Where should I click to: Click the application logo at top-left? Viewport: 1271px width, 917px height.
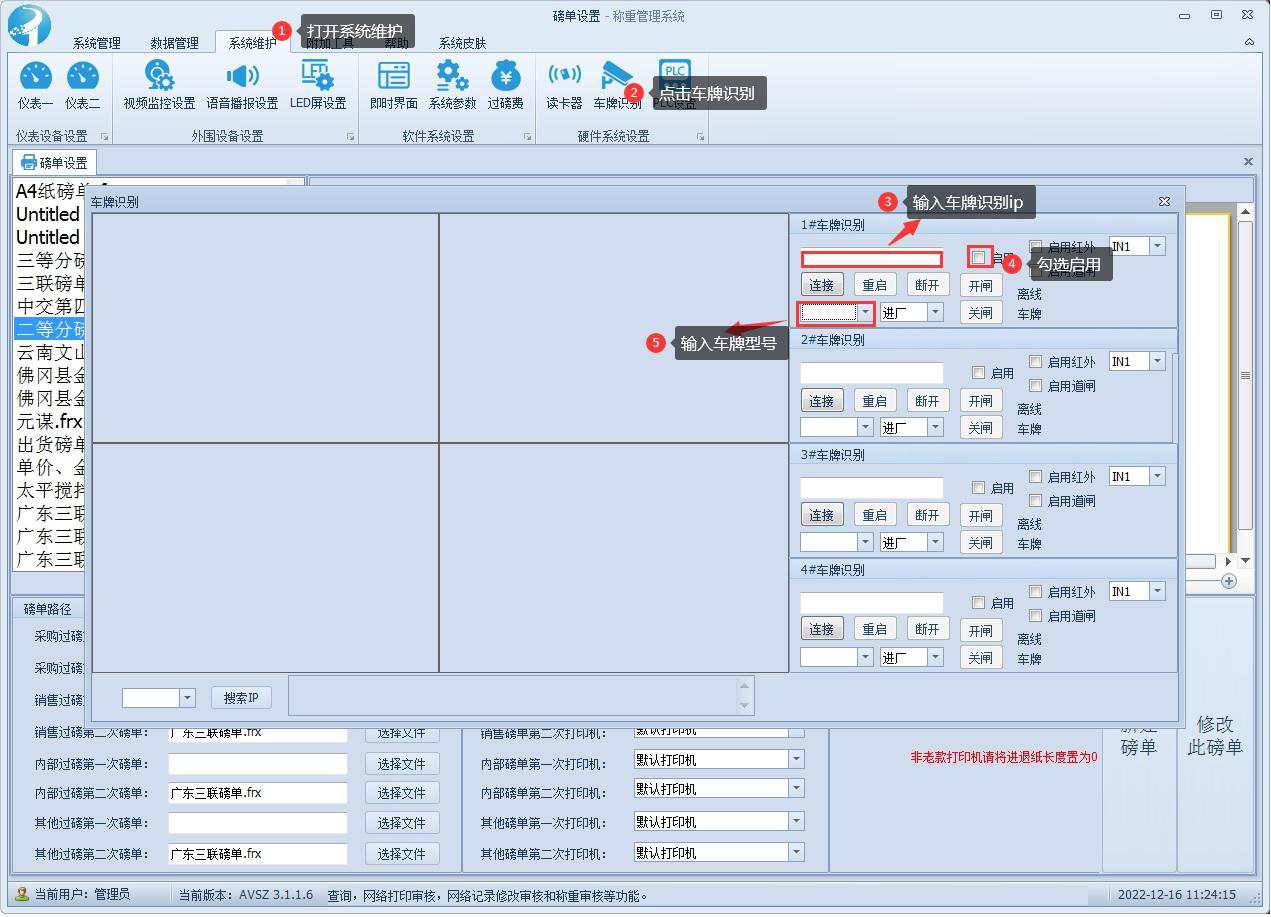click(28, 23)
